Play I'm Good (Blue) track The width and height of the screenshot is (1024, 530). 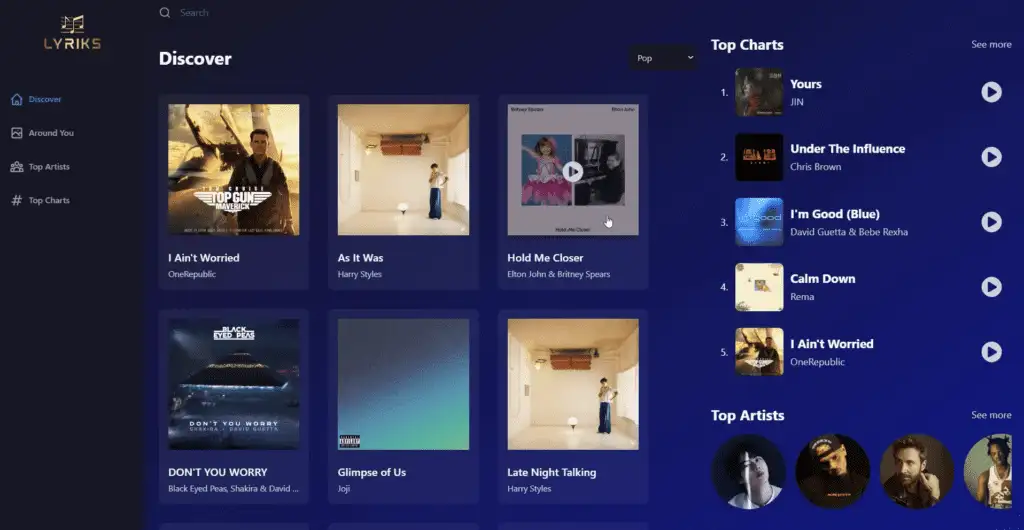[991, 222]
